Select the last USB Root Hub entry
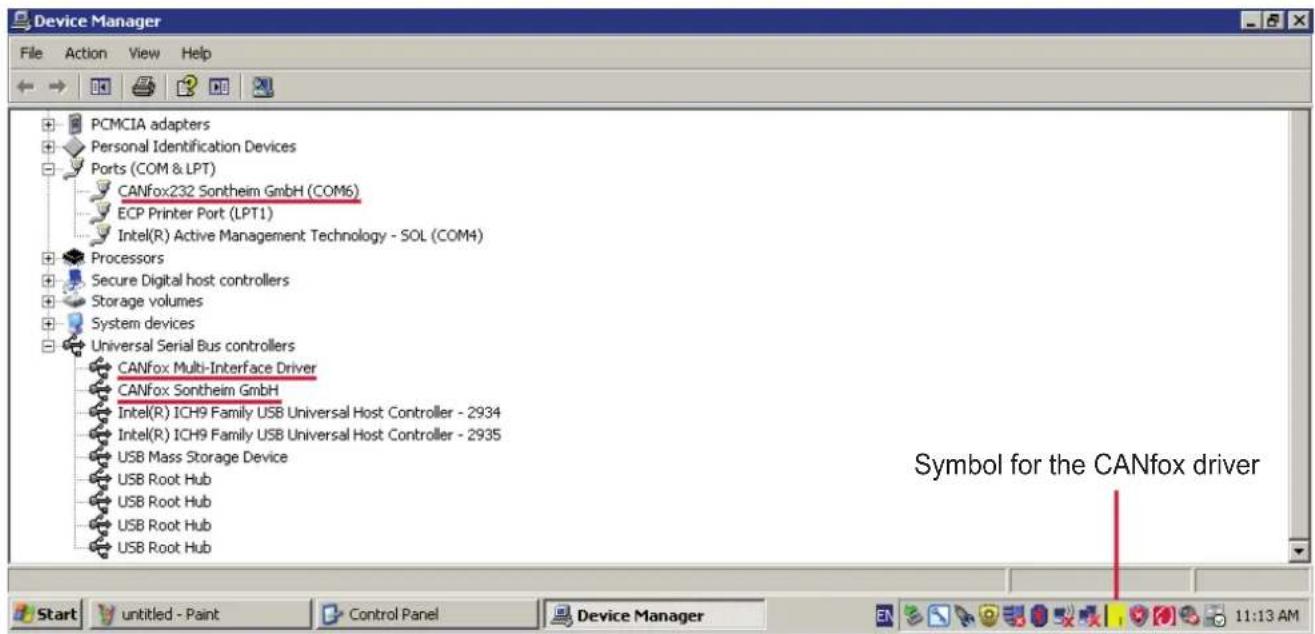The width and height of the screenshot is (1315, 634). coord(164,547)
